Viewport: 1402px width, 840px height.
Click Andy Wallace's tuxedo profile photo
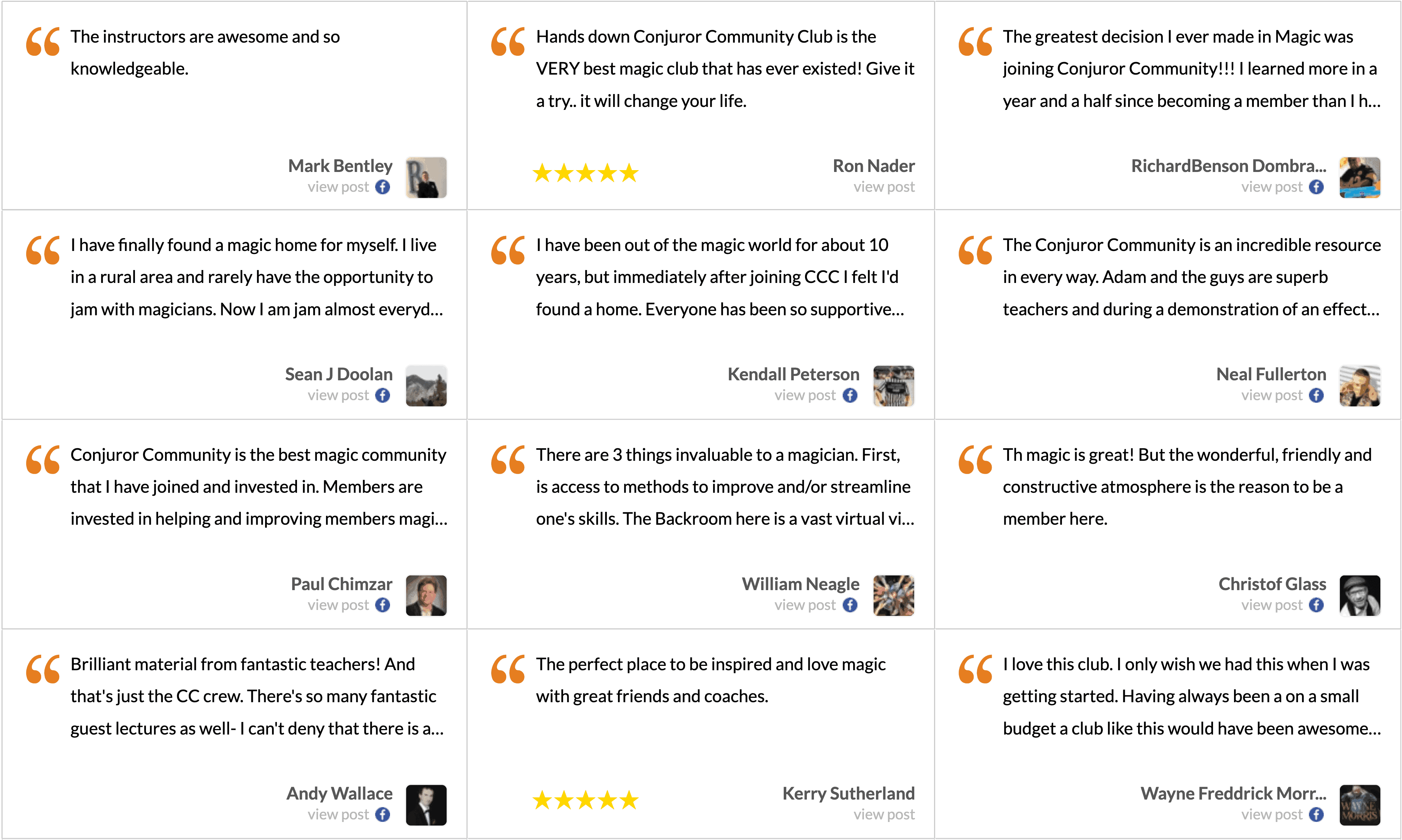point(426,805)
